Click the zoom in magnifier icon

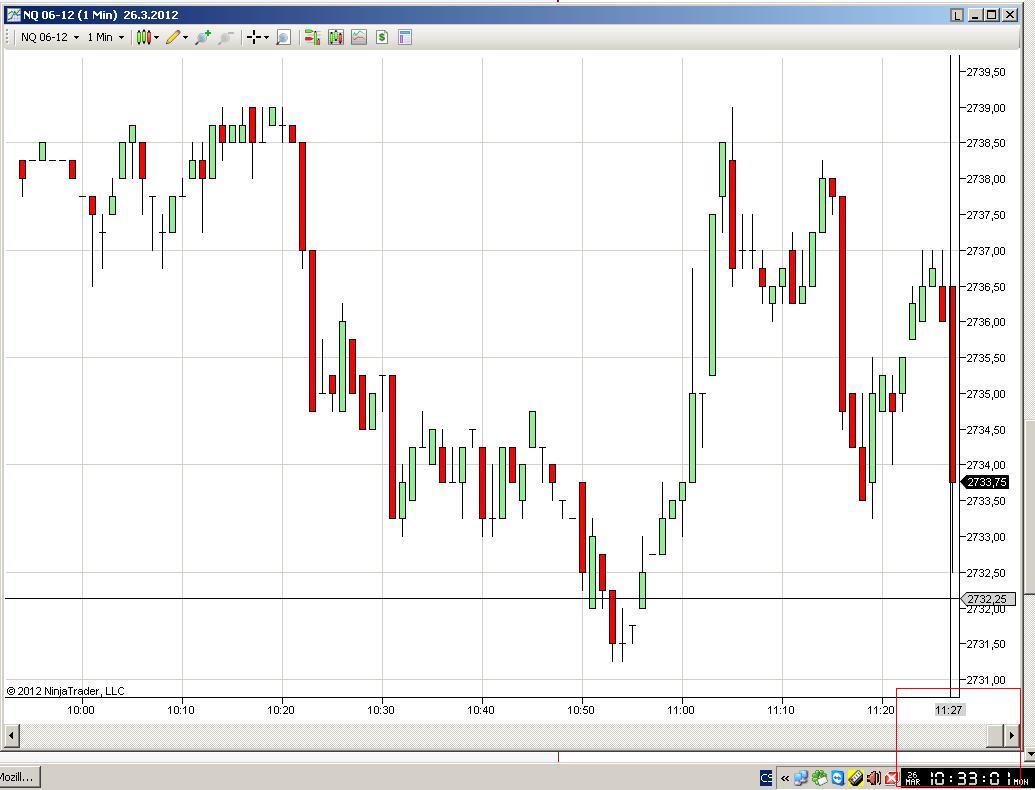coord(203,38)
